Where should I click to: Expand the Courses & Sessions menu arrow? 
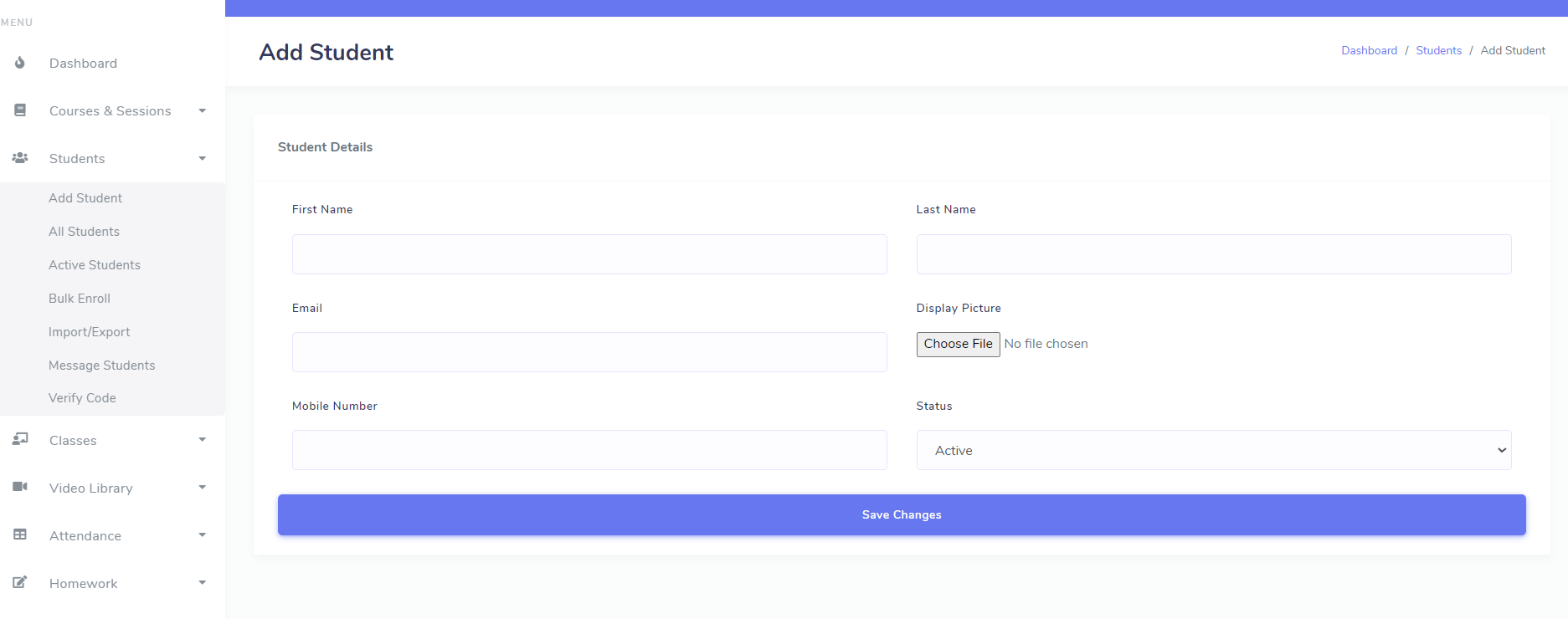202,111
